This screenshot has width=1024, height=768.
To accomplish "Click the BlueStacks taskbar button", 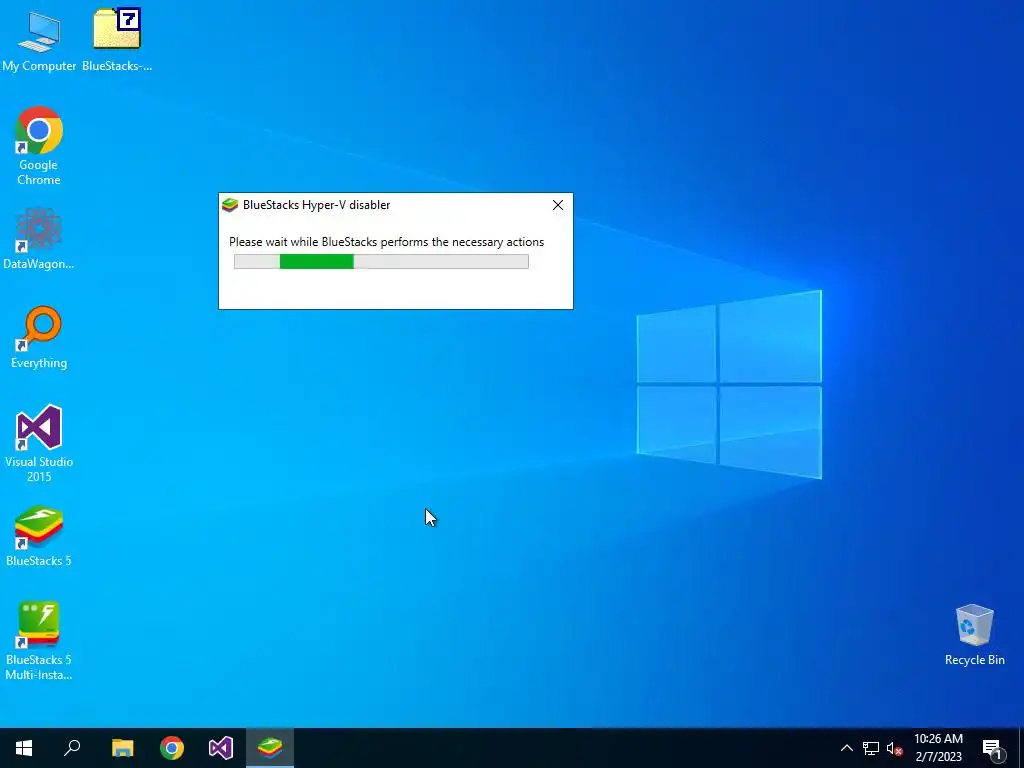I will point(270,748).
